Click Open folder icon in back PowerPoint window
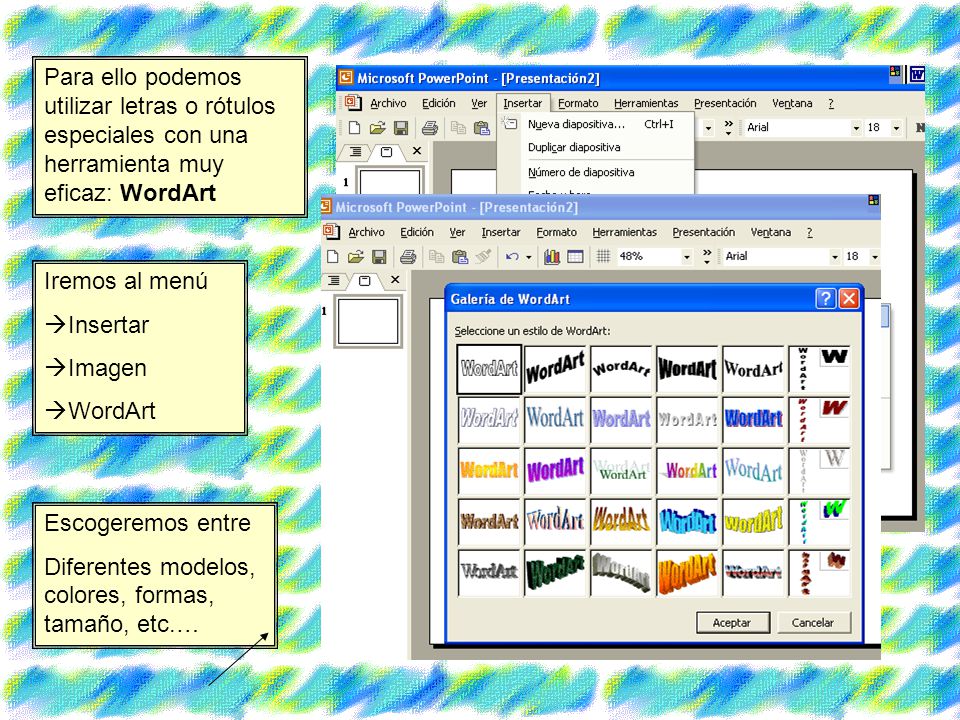The width and height of the screenshot is (960, 720). 377,127
